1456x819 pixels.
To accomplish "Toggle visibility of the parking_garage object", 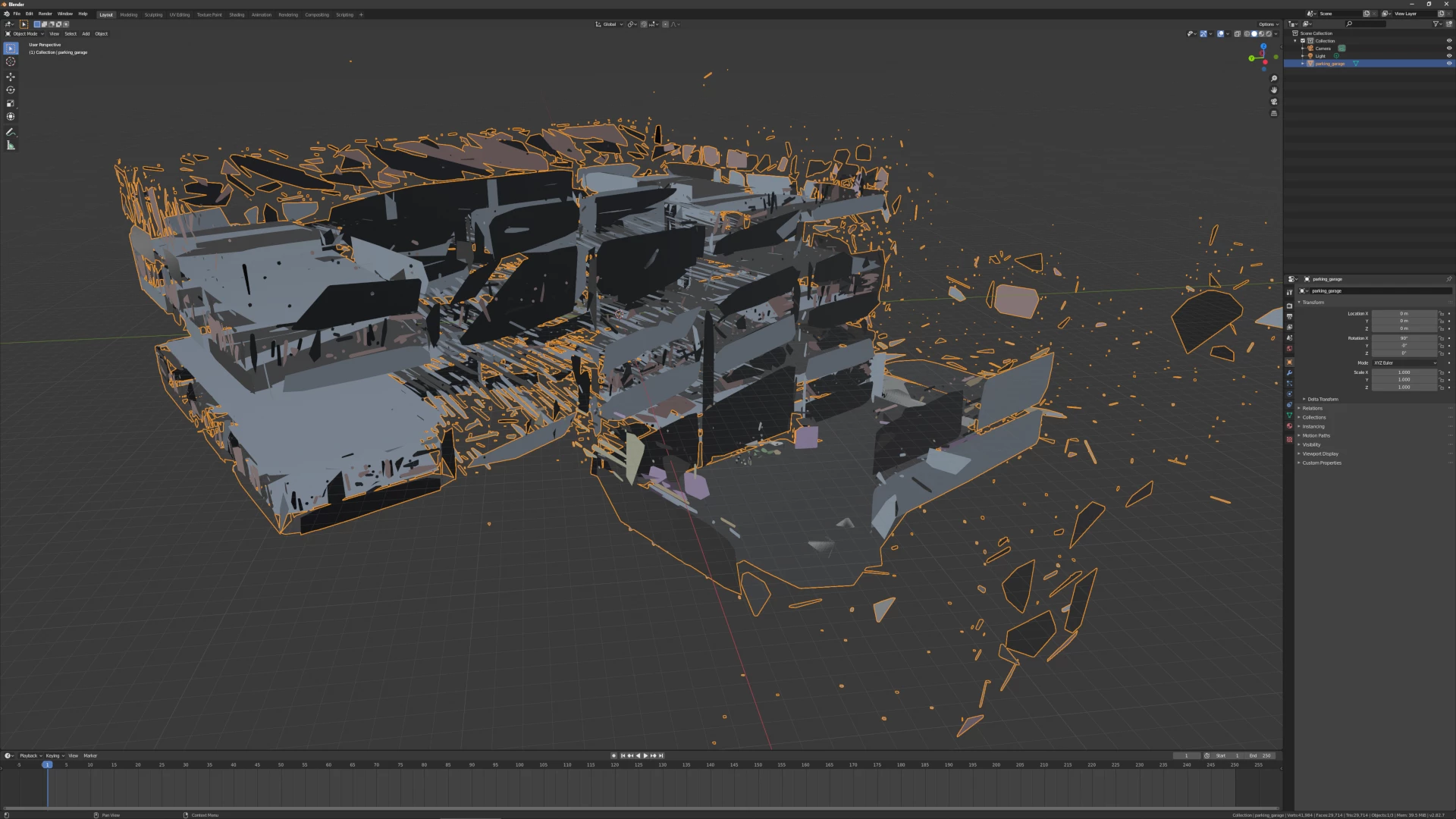I will [x=1449, y=64].
